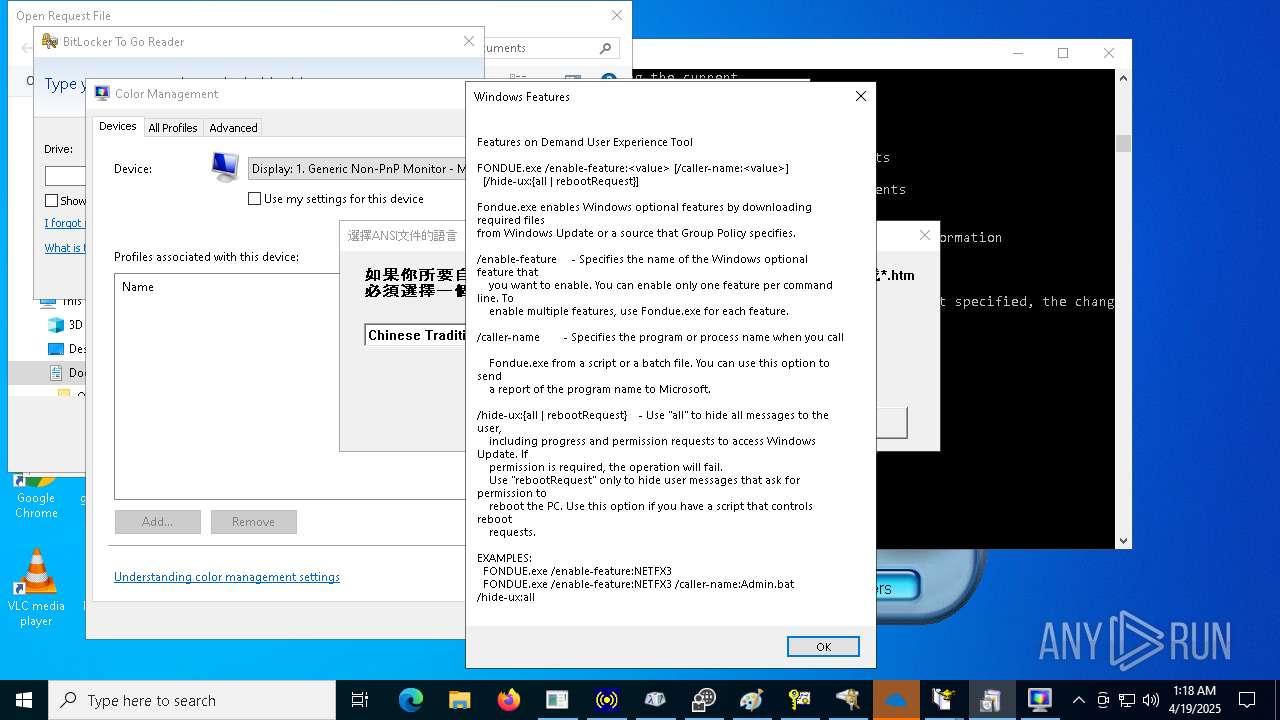
Task: Open the globe and chat taskbar icon
Action: [x=704, y=700]
